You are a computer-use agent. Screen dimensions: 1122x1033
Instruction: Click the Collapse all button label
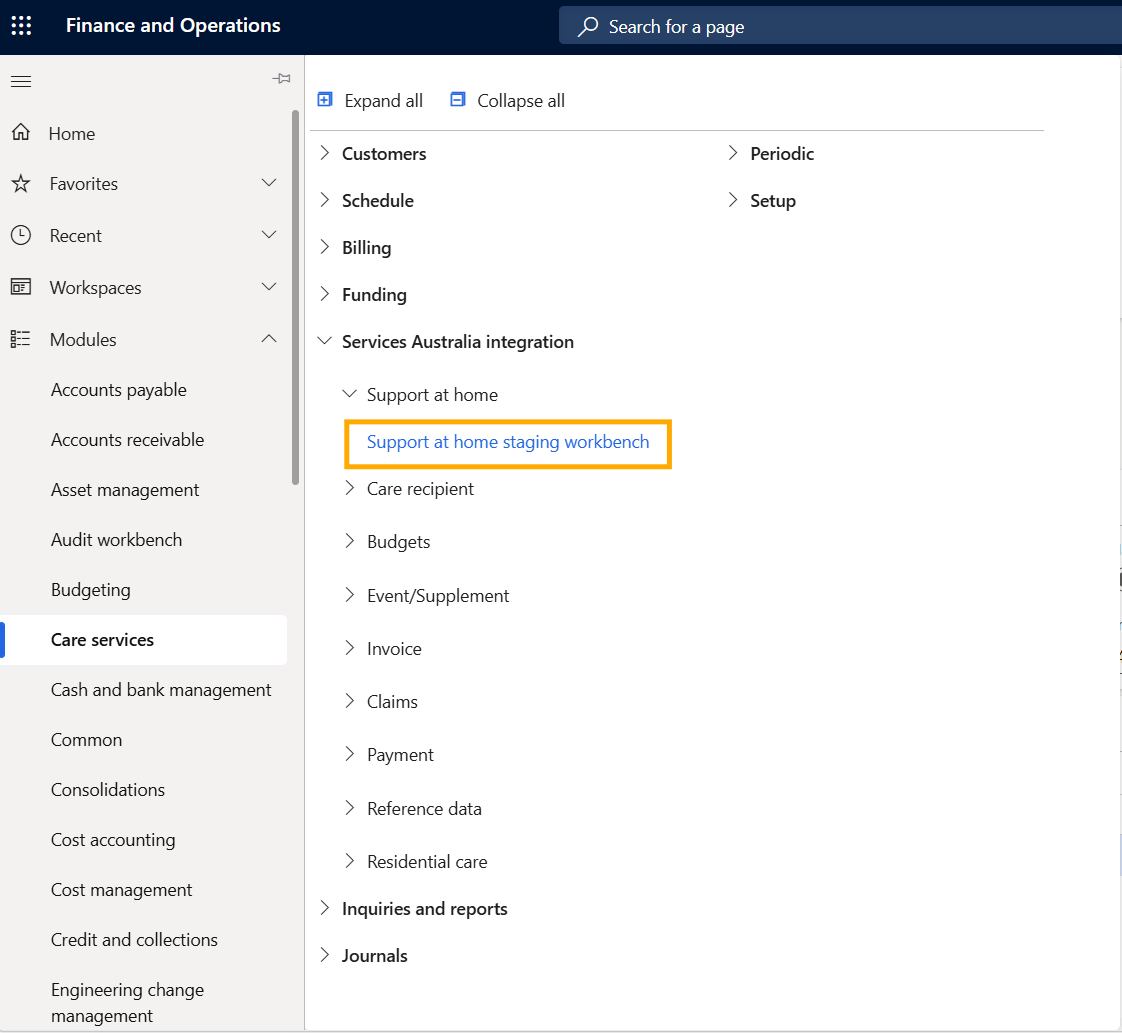coord(521,101)
